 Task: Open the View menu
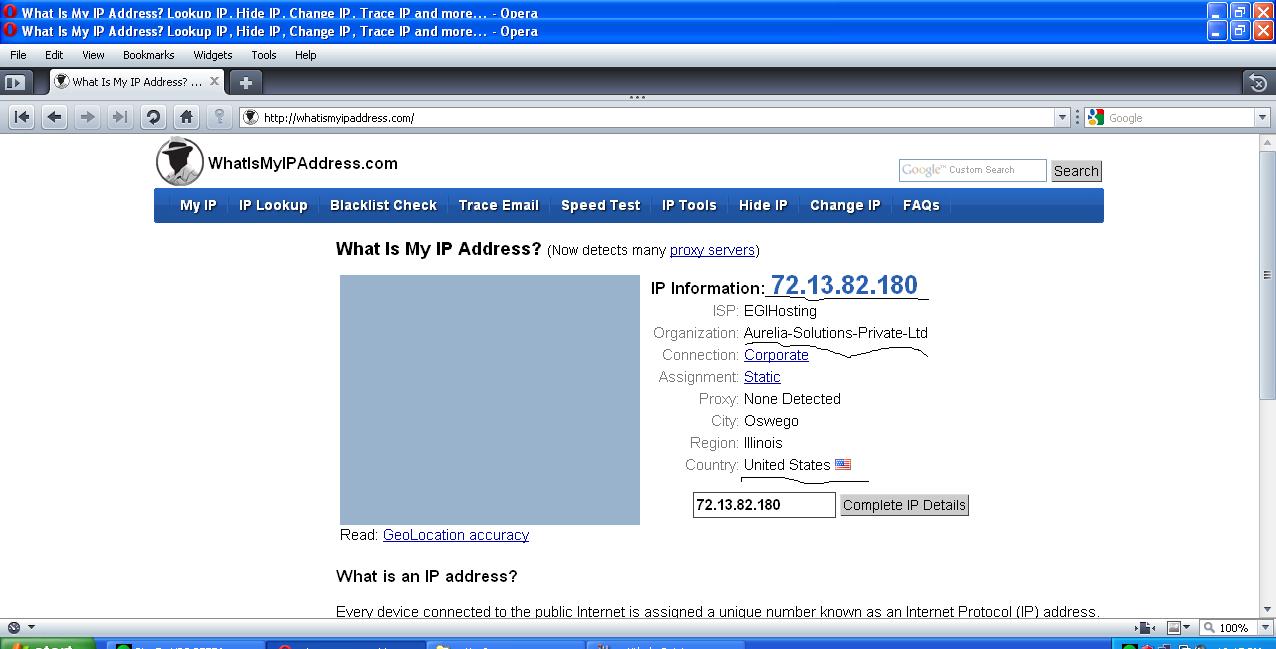(x=93, y=55)
